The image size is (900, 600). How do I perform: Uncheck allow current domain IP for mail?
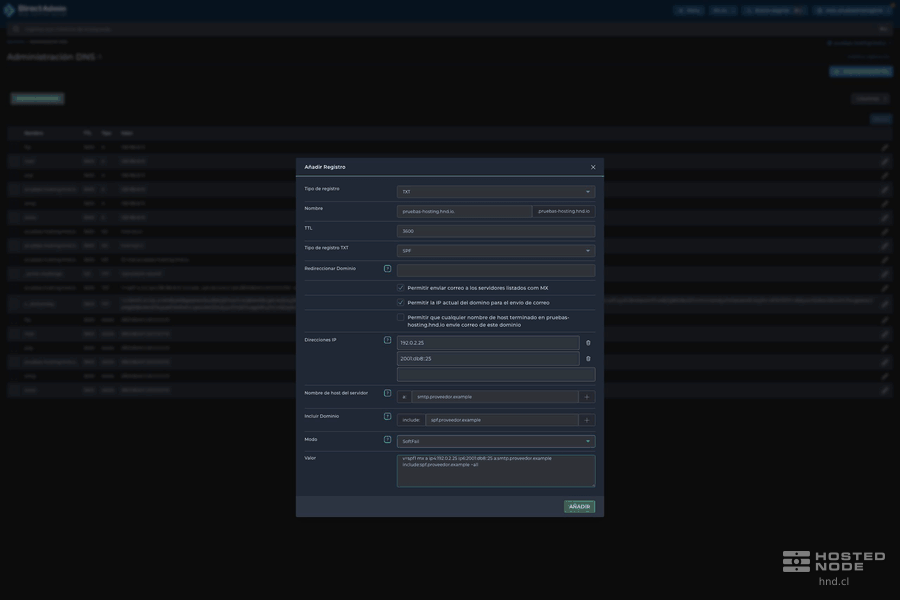tap(401, 303)
